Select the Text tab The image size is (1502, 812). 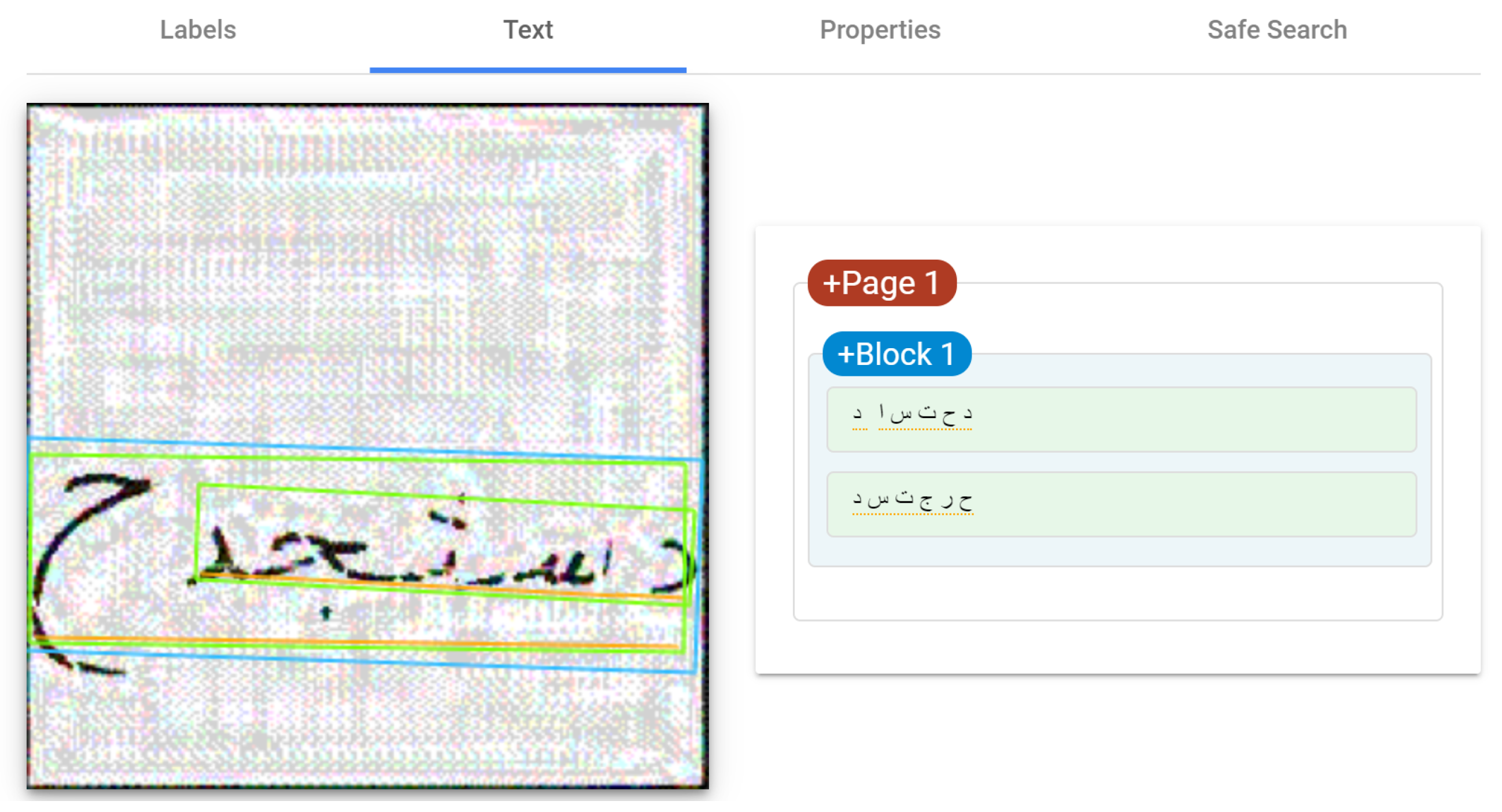pyautogui.click(x=527, y=29)
